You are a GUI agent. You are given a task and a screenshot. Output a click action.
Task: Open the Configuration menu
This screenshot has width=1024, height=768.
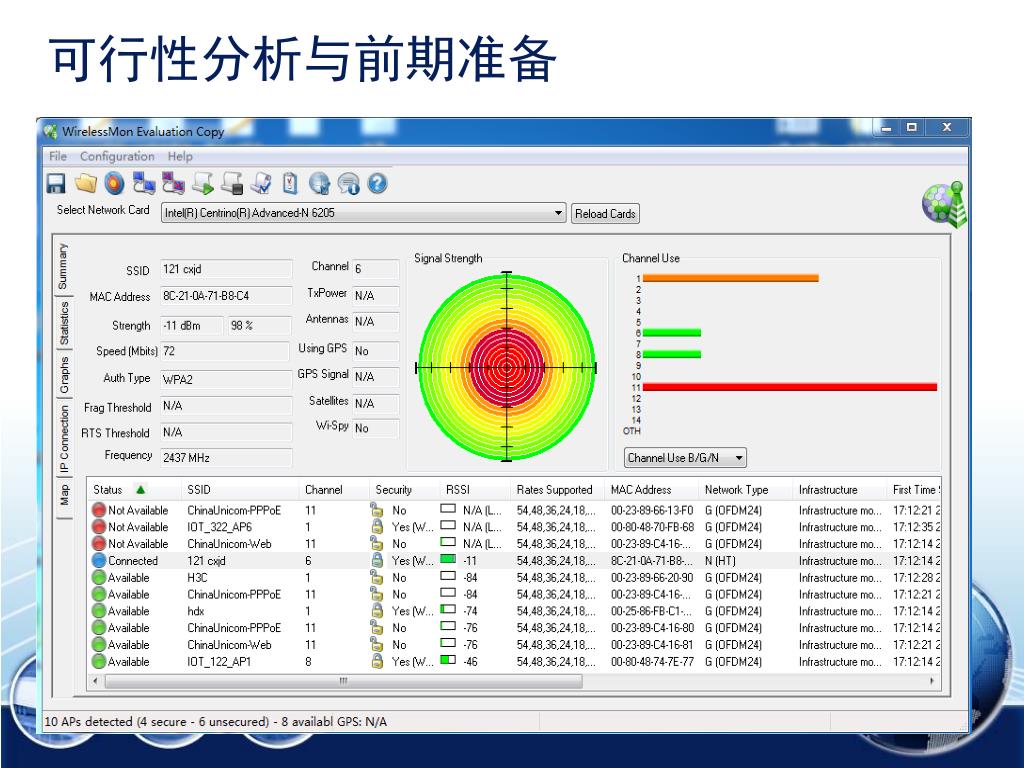[117, 156]
